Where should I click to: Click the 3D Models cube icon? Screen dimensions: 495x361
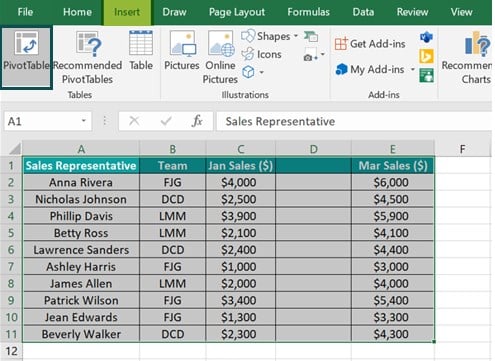248,72
